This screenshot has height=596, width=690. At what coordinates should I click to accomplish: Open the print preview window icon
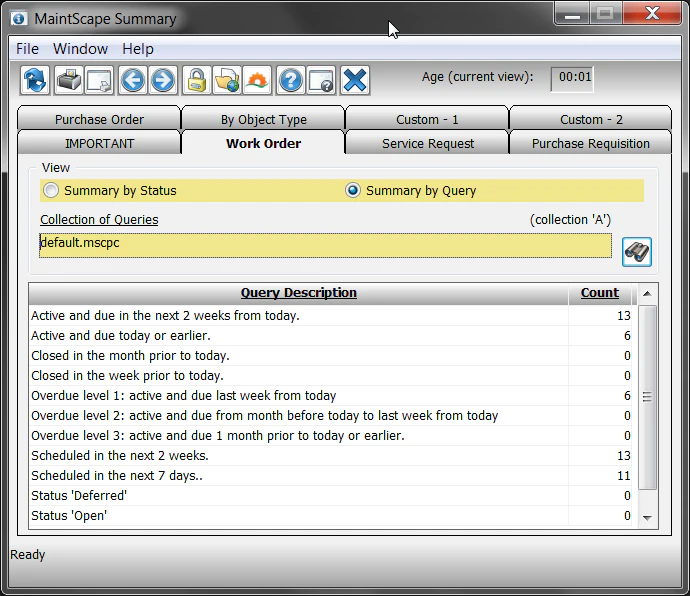pyautogui.click(x=99, y=81)
